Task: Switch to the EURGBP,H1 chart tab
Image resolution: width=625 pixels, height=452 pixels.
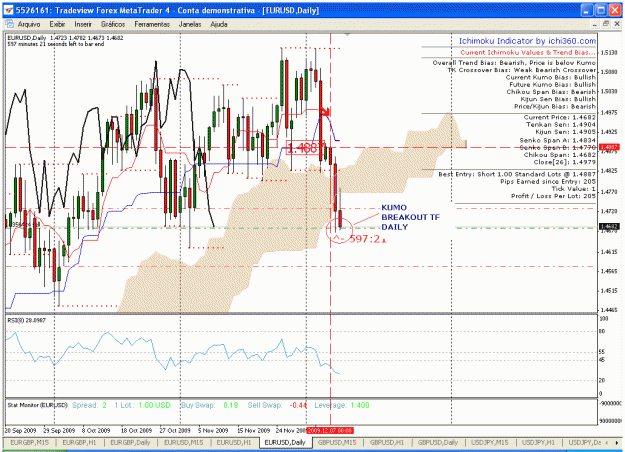Action: click(79, 442)
